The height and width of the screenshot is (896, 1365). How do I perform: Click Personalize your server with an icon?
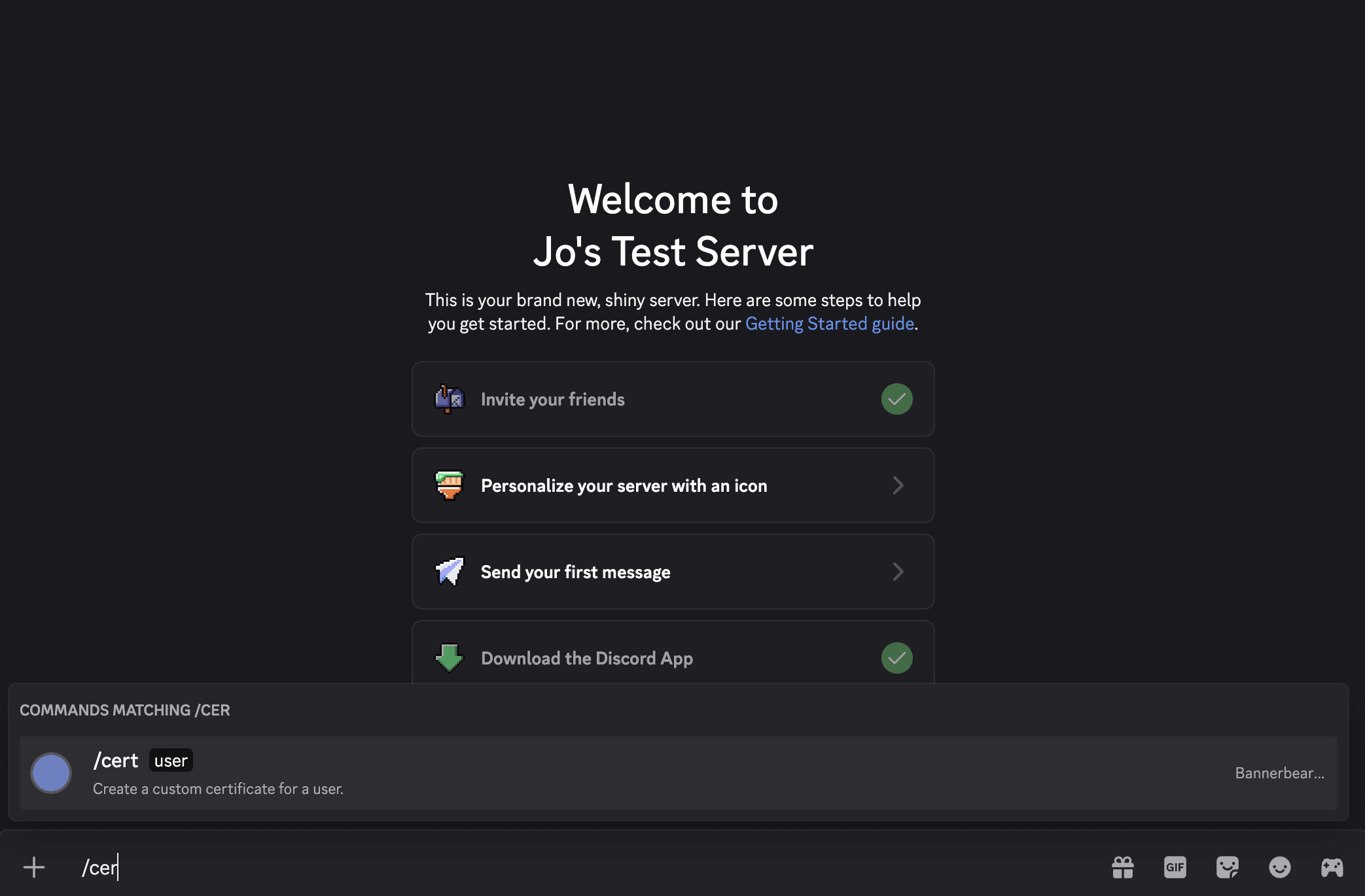(x=624, y=485)
